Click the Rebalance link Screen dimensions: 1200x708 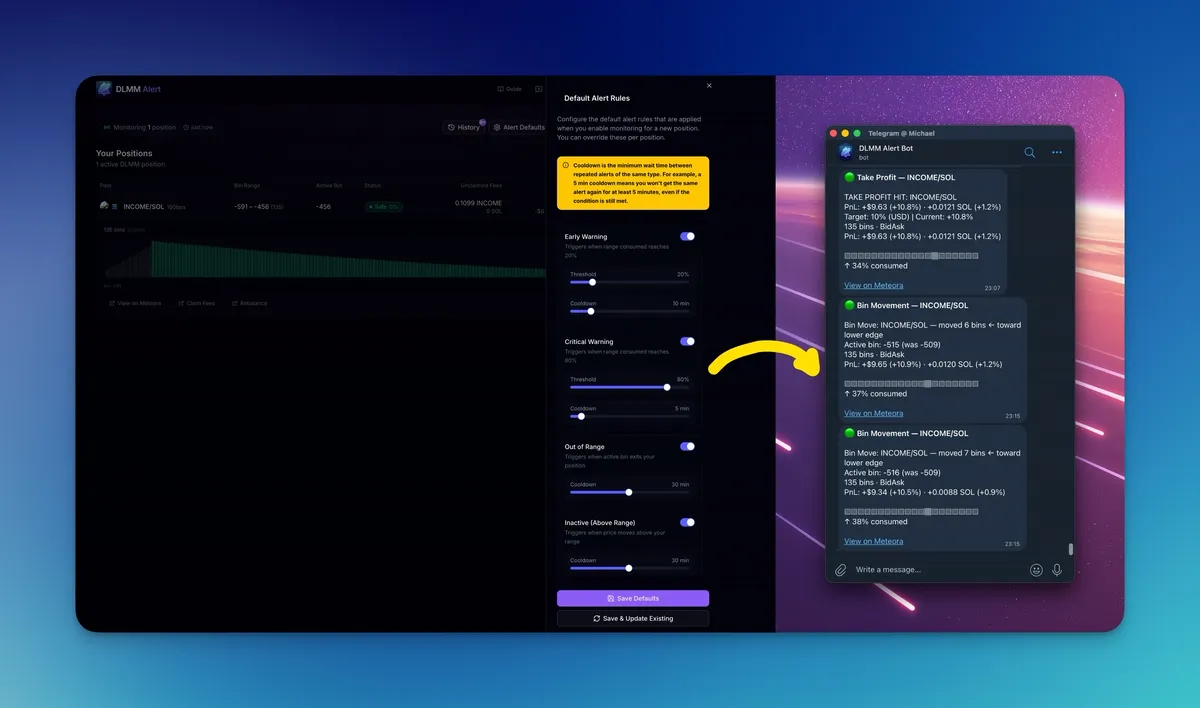249,303
